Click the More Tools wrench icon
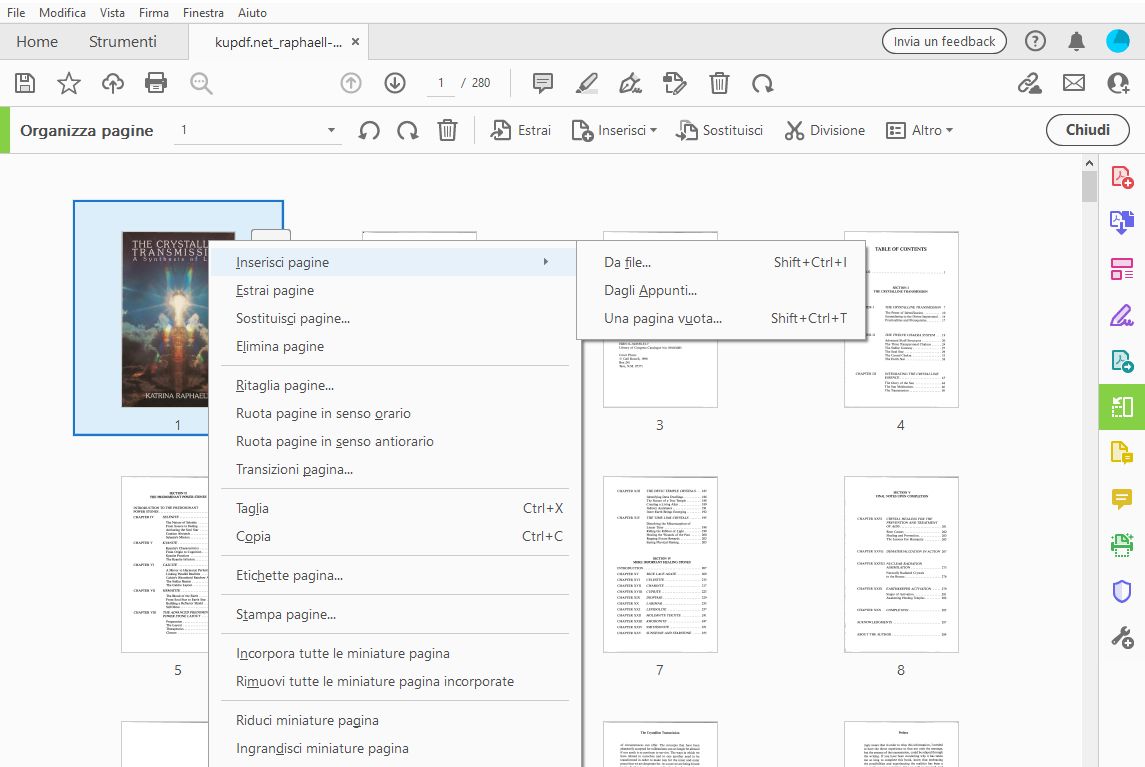1145x767 pixels. 1121,636
